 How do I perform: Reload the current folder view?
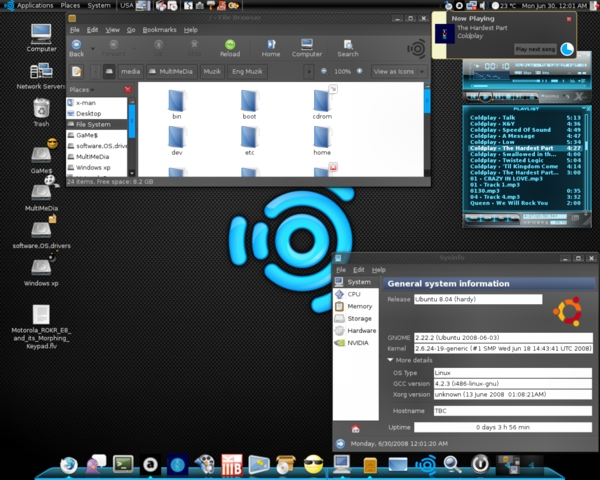[230, 48]
